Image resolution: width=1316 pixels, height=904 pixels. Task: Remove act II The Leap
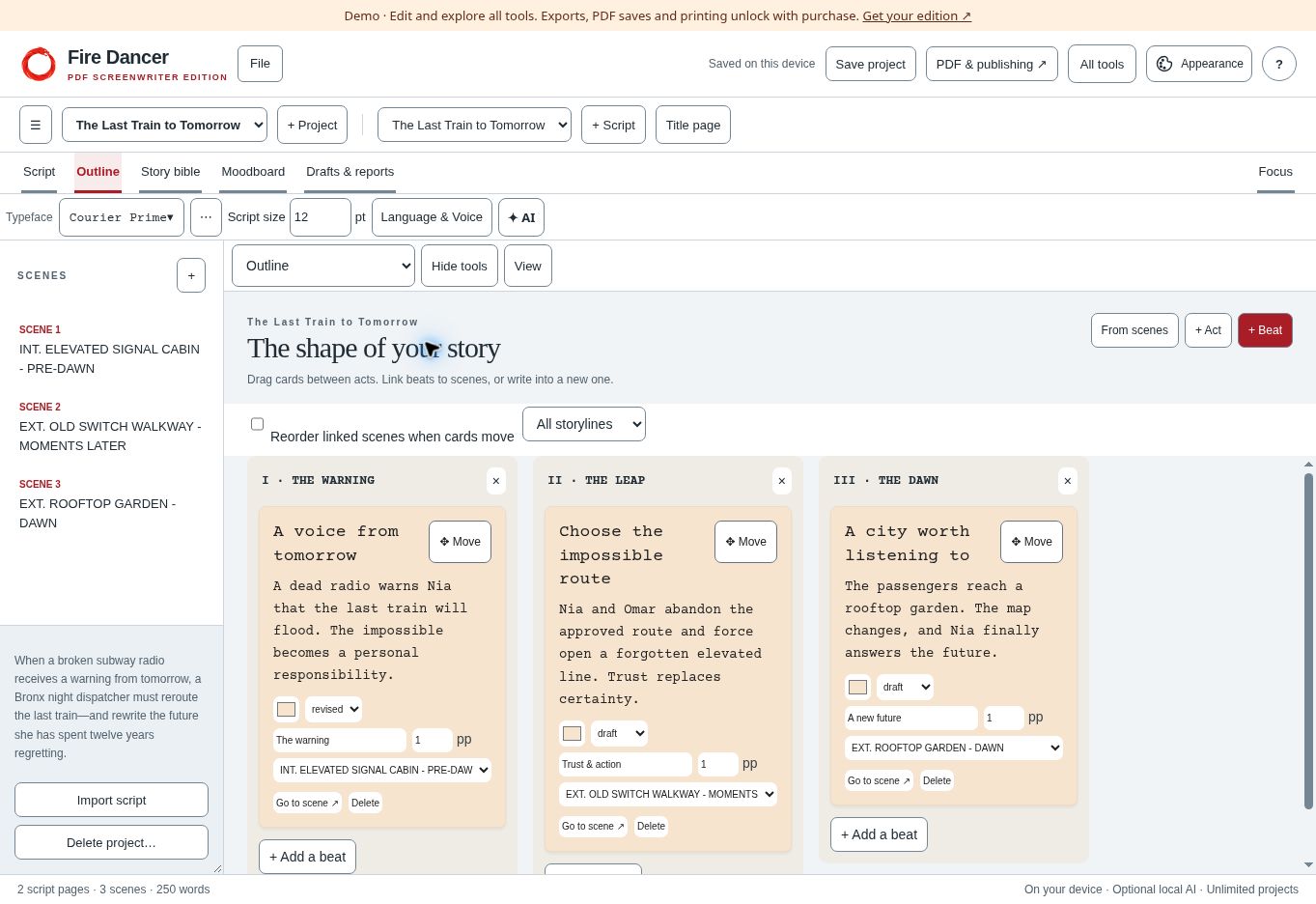pos(782,481)
